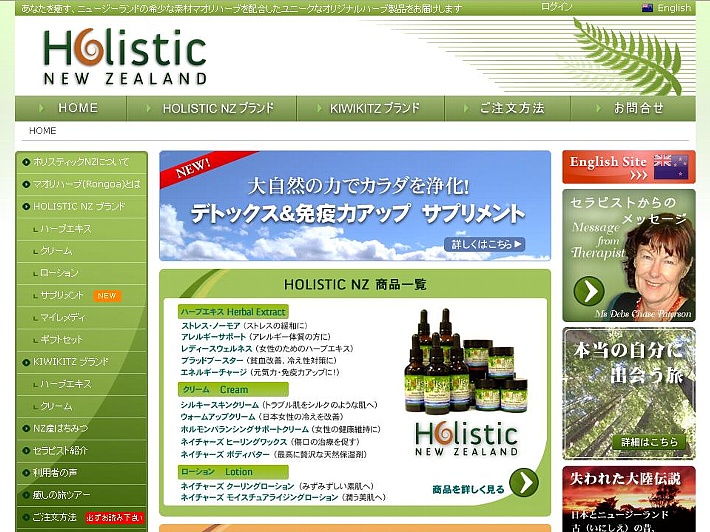Viewport: 710px width, 532px height.
Task: Open ホリスティックNZについて in sidebar
Action: pyautogui.click(x=82, y=162)
